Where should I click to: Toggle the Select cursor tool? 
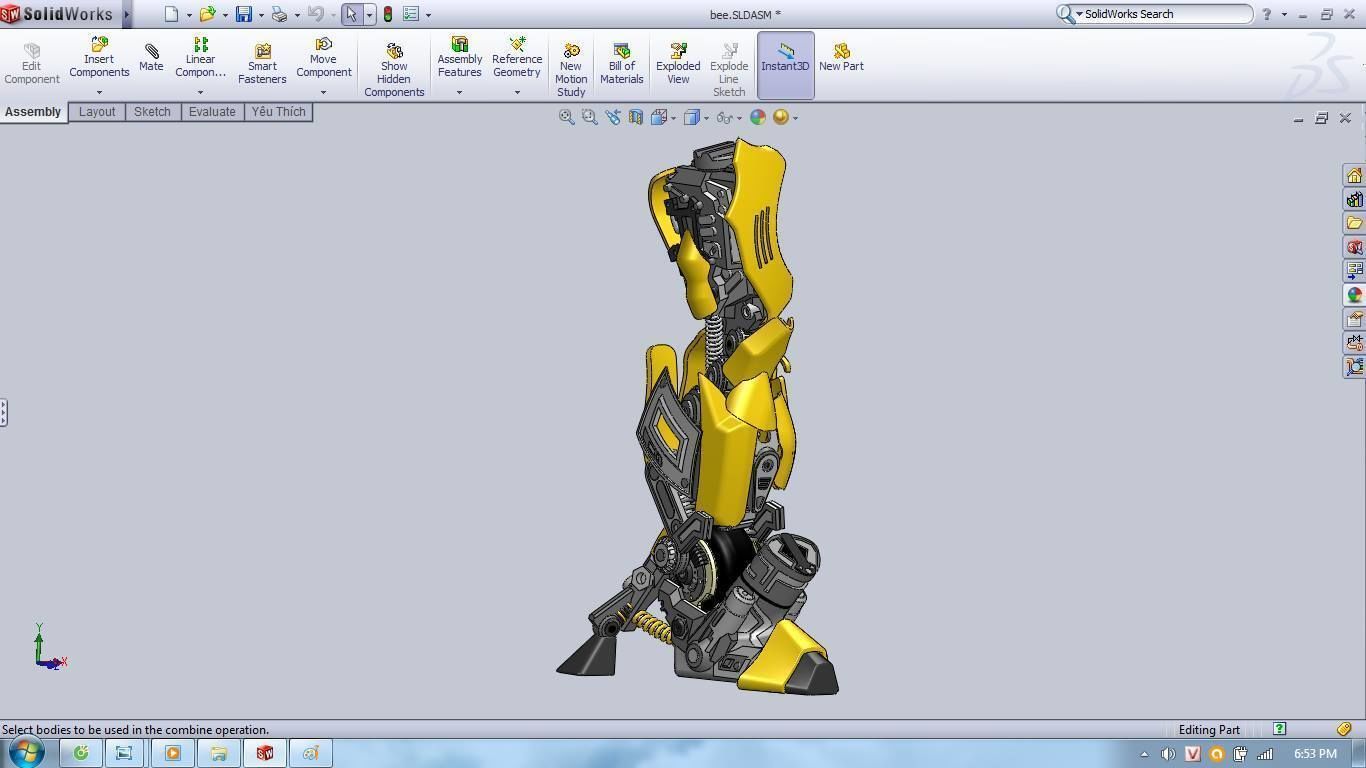[x=351, y=14]
